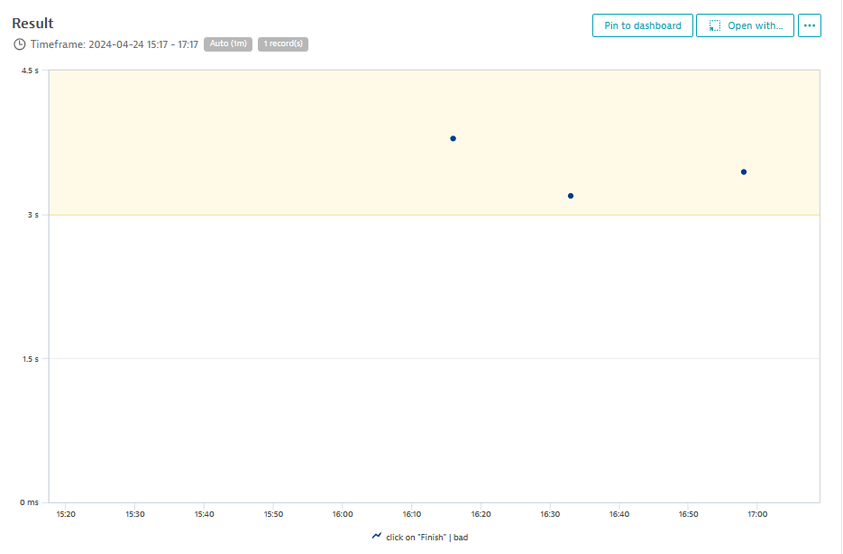Select the Auto (1m) resolution badge

(228, 44)
